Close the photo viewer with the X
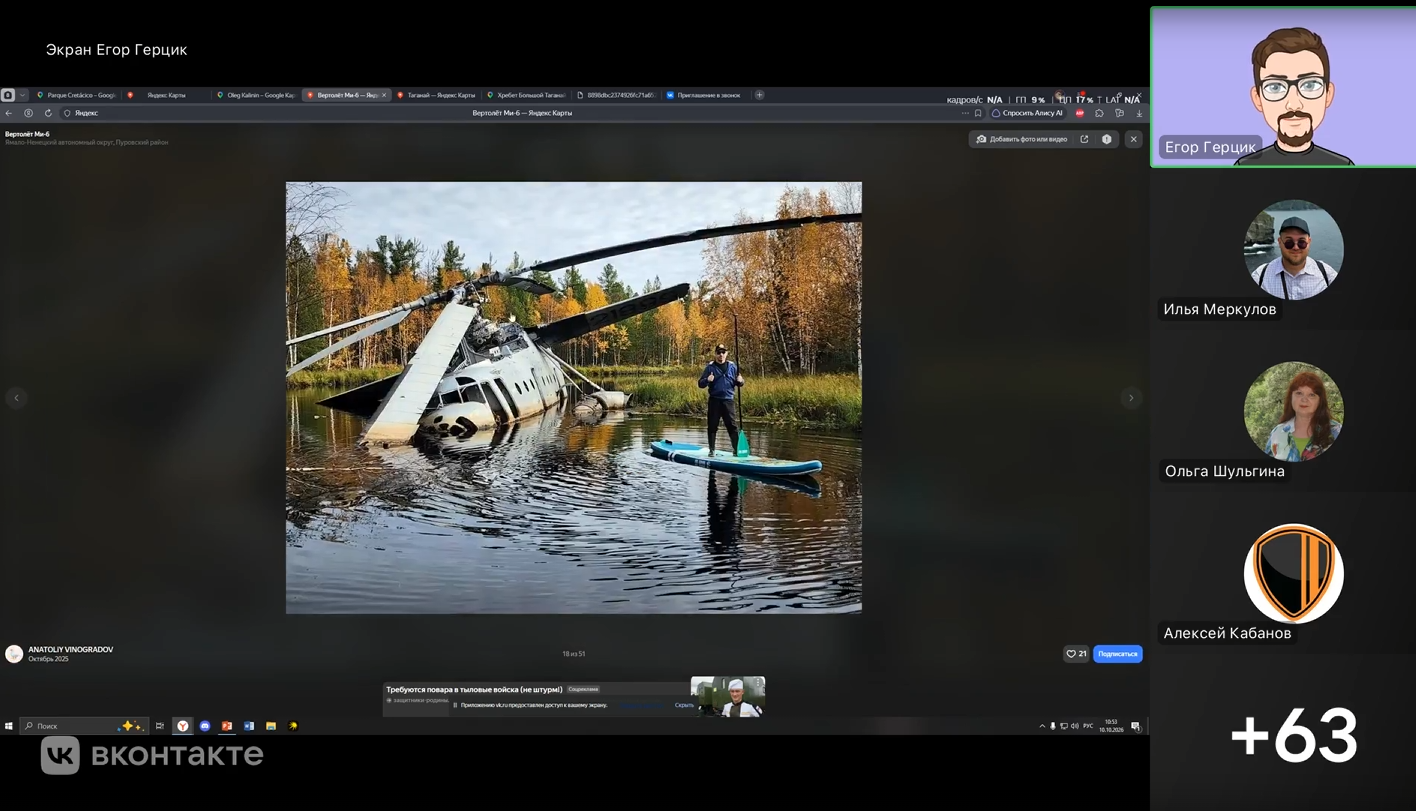Viewport: 1416px width, 811px height. click(x=1133, y=139)
